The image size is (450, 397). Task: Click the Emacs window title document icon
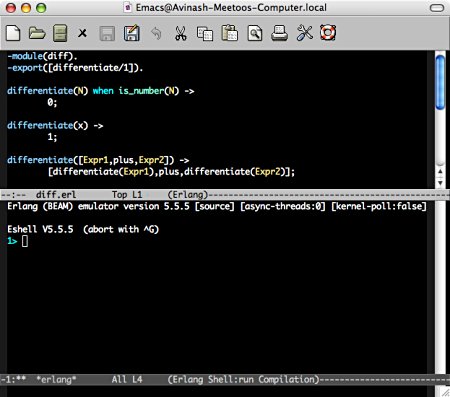127,8
